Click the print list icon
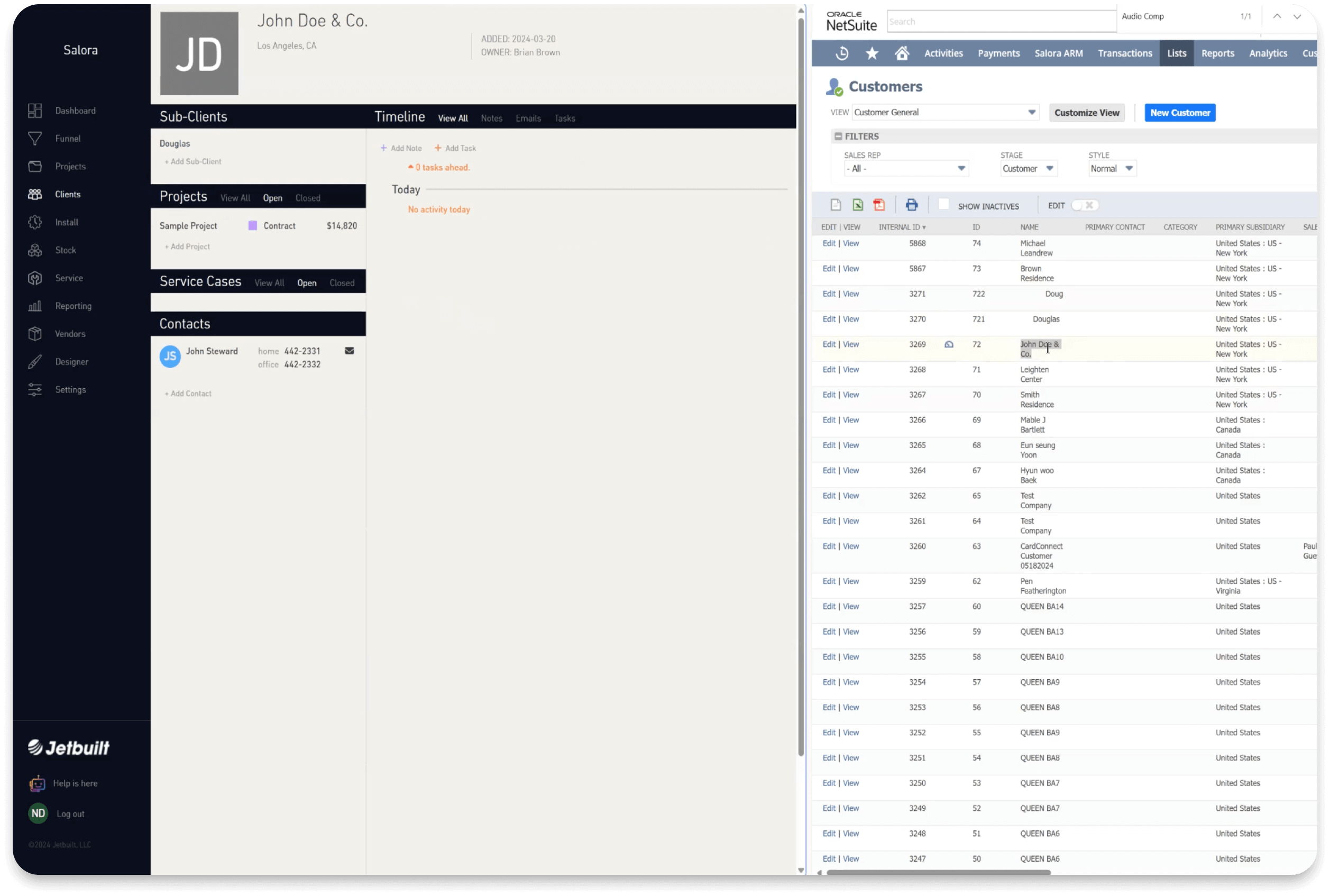The width and height of the screenshot is (1330, 896). point(911,205)
